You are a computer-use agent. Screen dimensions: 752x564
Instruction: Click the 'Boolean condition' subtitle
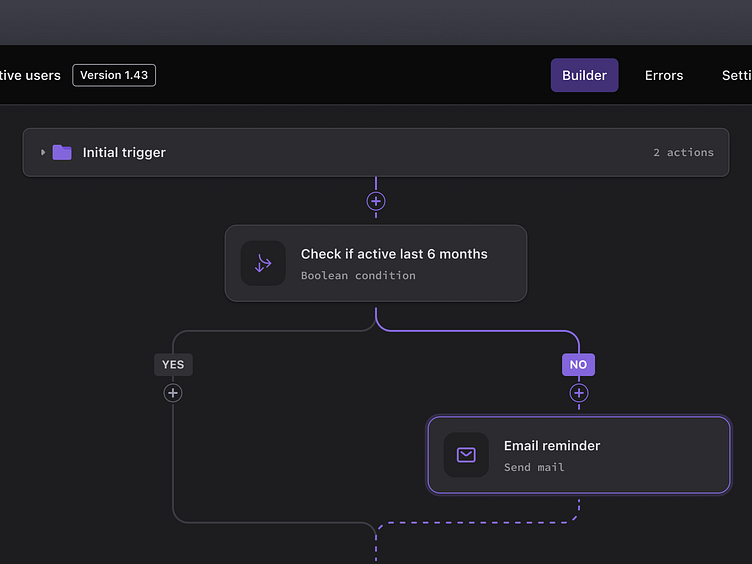point(358,276)
